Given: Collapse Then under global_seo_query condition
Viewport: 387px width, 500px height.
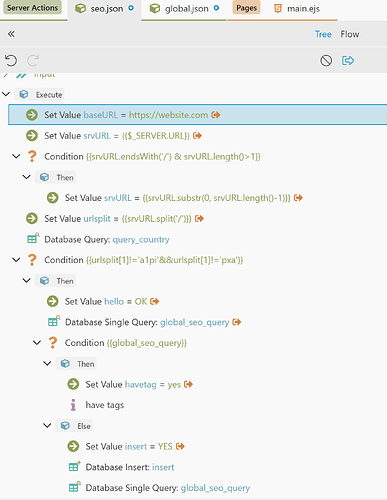Looking at the screenshot, I should coord(47,363).
